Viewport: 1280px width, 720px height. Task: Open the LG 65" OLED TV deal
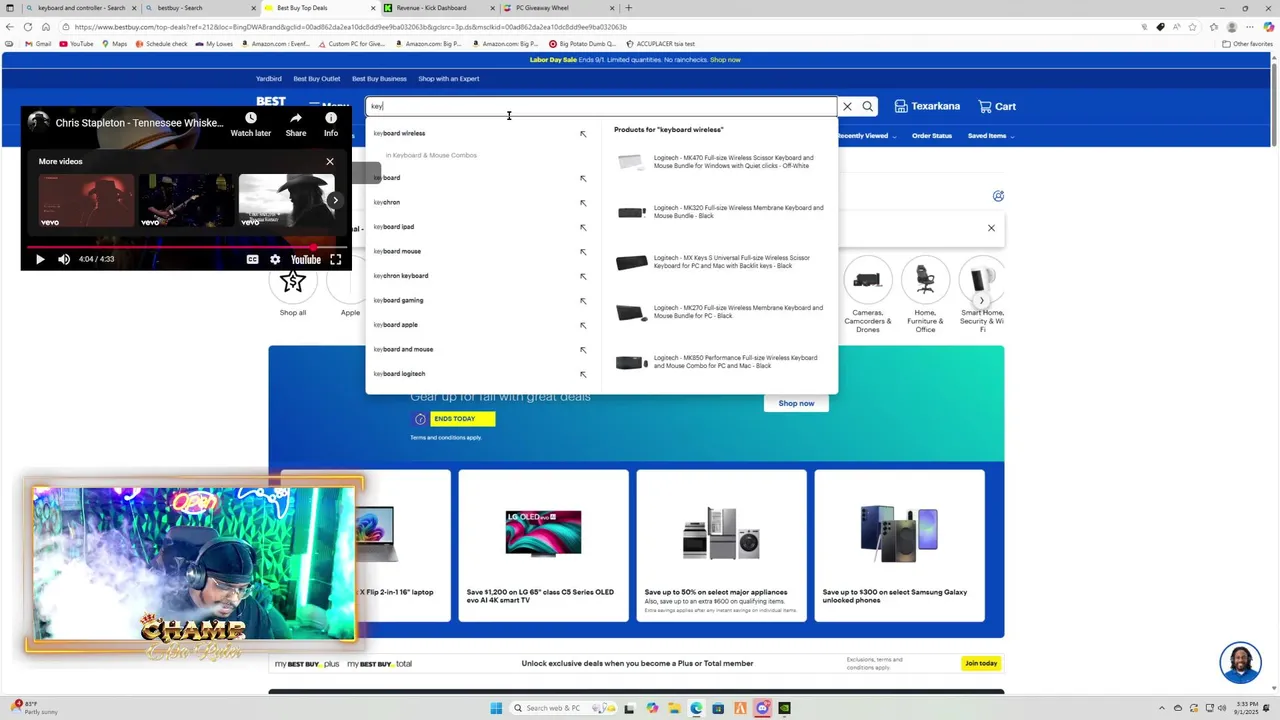click(x=543, y=546)
